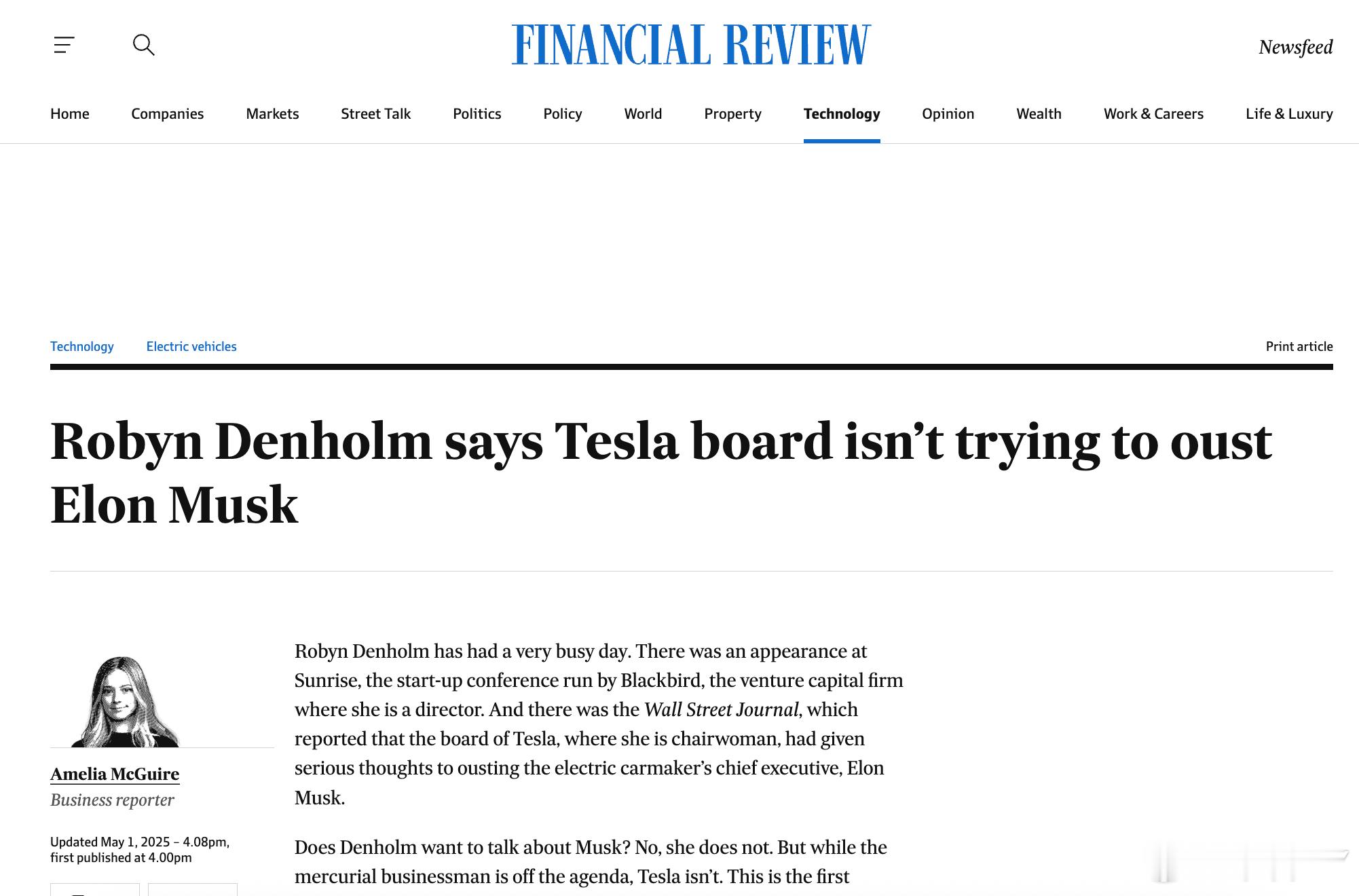Click the Technology breadcrumb link
Viewport: 1359px width, 896px height.
click(82, 347)
